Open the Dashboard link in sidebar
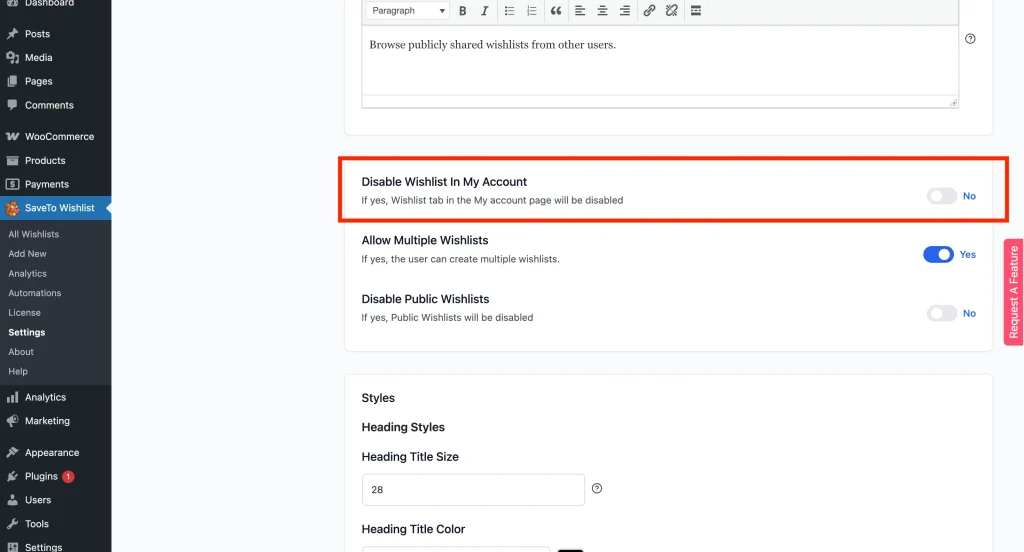1024x552 pixels. coord(49,3)
